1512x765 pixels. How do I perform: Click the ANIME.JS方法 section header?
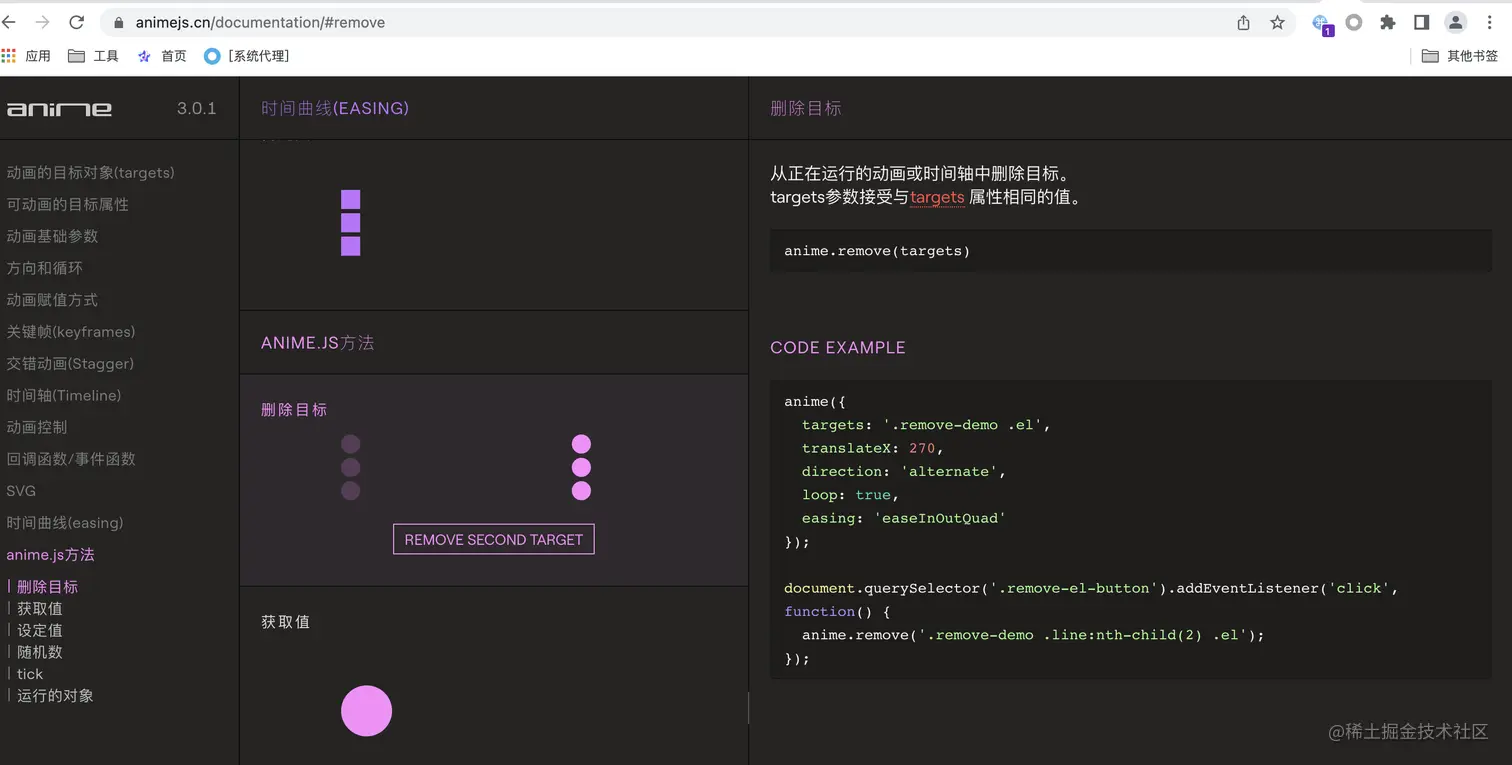coord(318,343)
